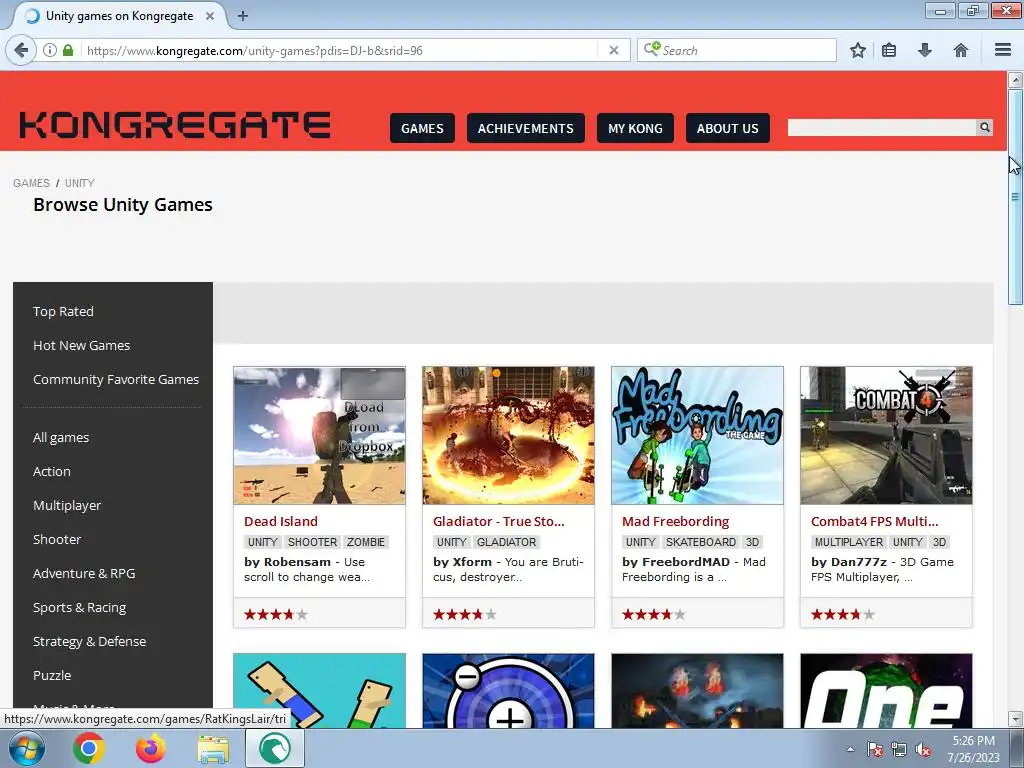This screenshot has width=1024, height=768.
Task: Open the MY KONG menu
Action: coord(635,128)
